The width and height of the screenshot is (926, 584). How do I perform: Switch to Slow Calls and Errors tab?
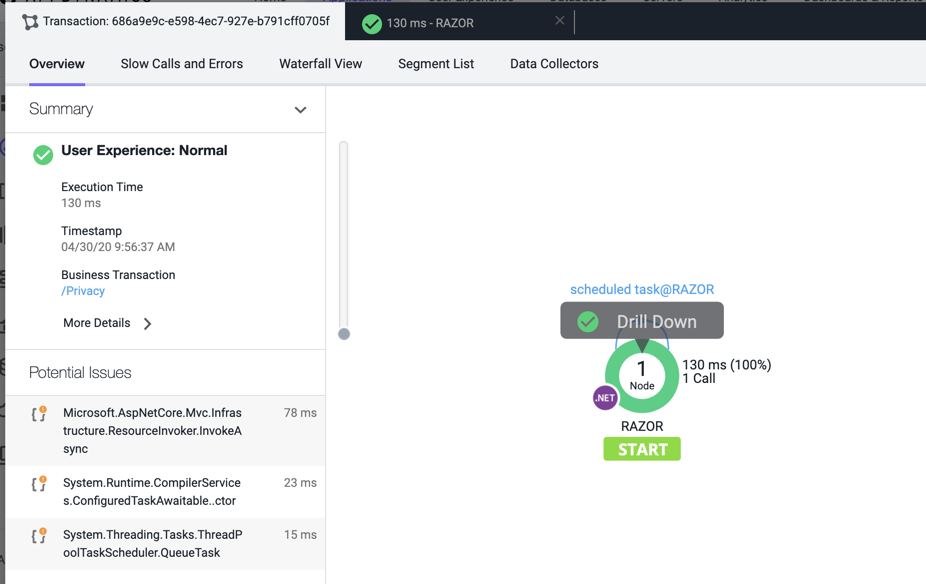[182, 64]
